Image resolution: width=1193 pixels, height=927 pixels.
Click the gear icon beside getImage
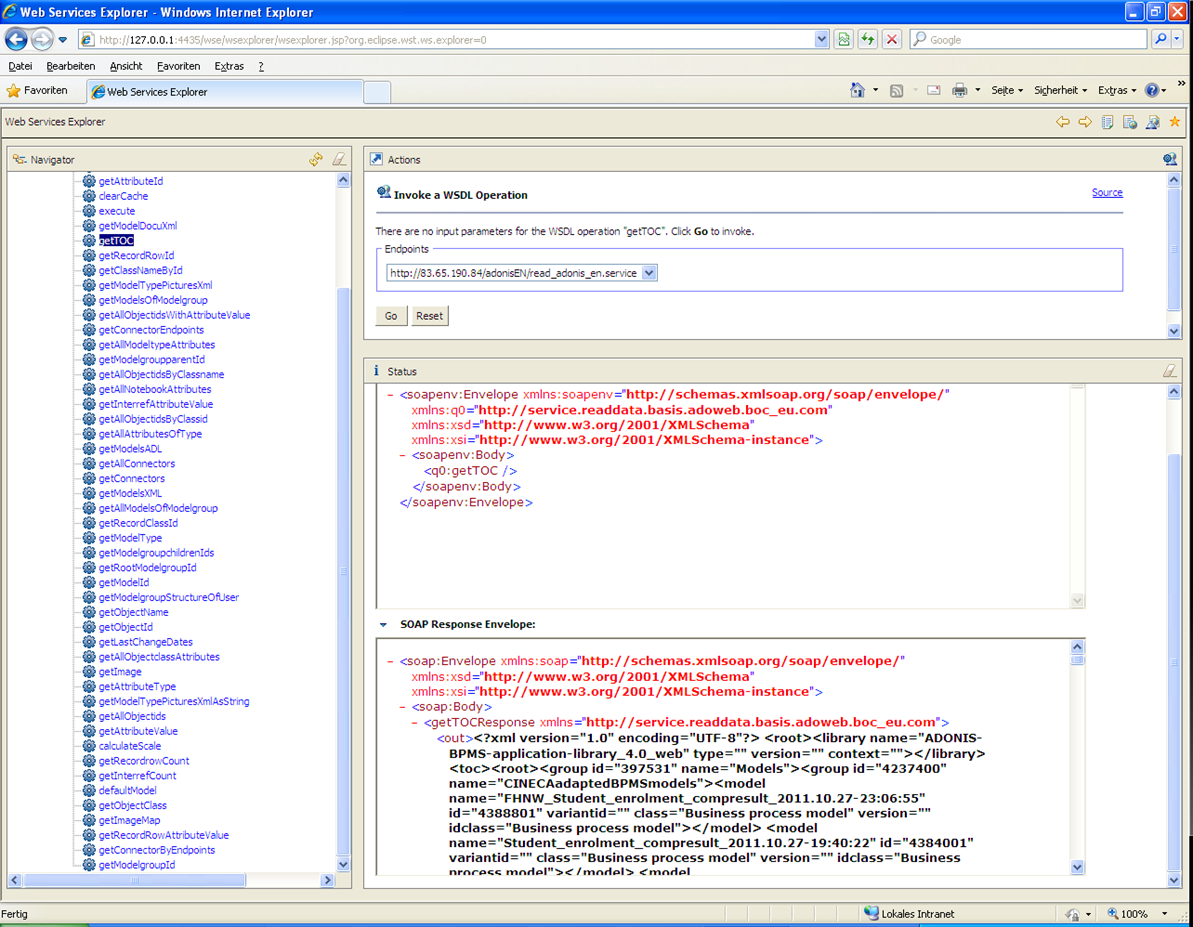point(89,671)
